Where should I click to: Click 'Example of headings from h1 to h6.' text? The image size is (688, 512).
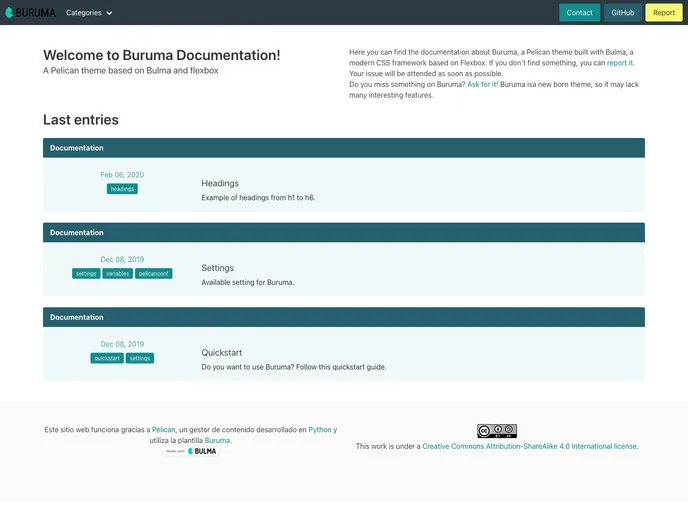tap(258, 198)
